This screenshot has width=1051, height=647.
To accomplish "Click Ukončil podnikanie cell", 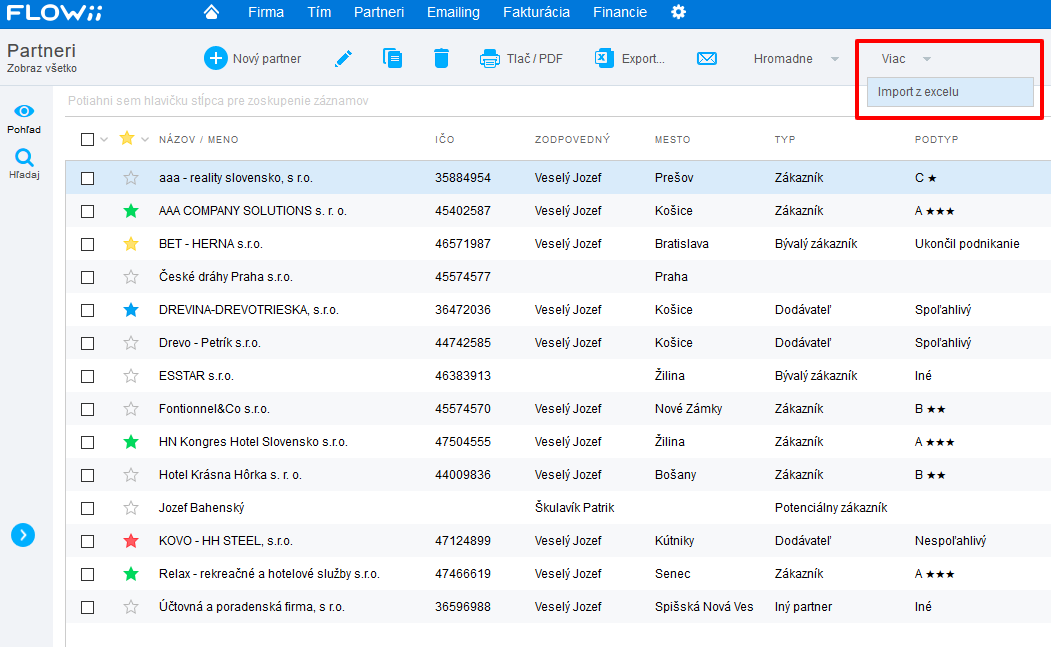I will pyautogui.click(x=967, y=243).
